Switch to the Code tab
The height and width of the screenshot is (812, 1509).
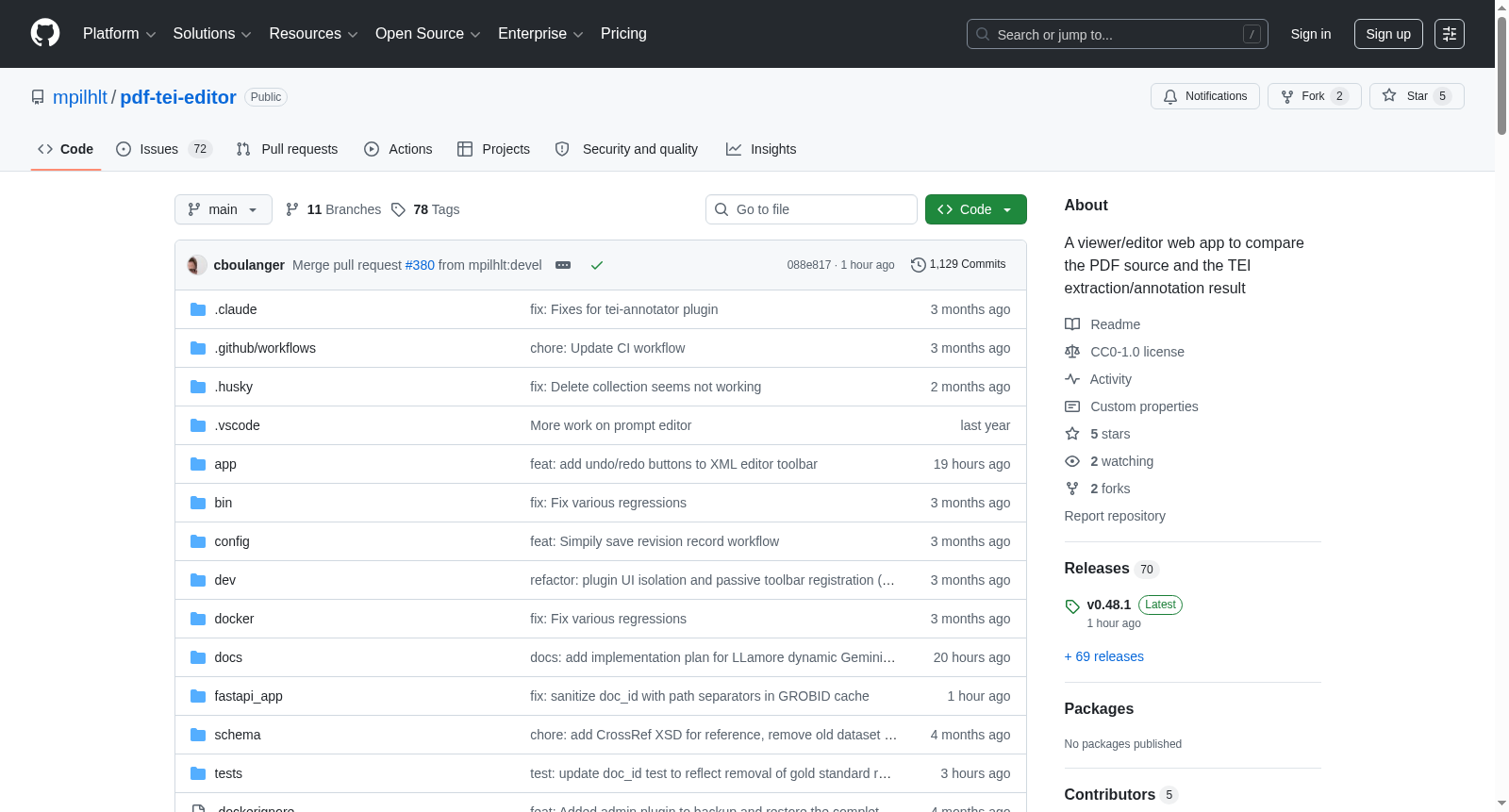[x=66, y=149]
